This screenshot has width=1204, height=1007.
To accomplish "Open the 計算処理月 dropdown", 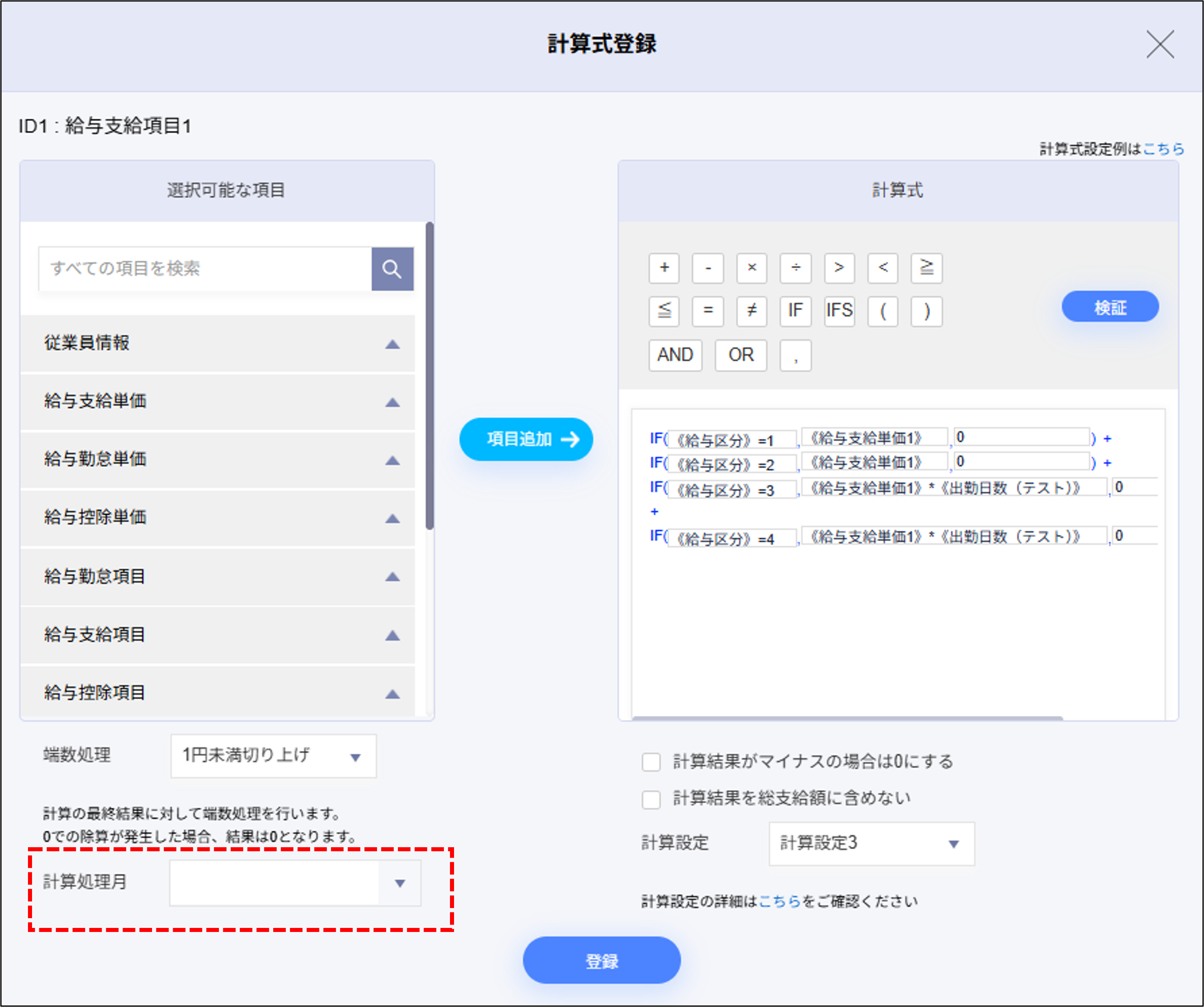I will pyautogui.click(x=295, y=882).
